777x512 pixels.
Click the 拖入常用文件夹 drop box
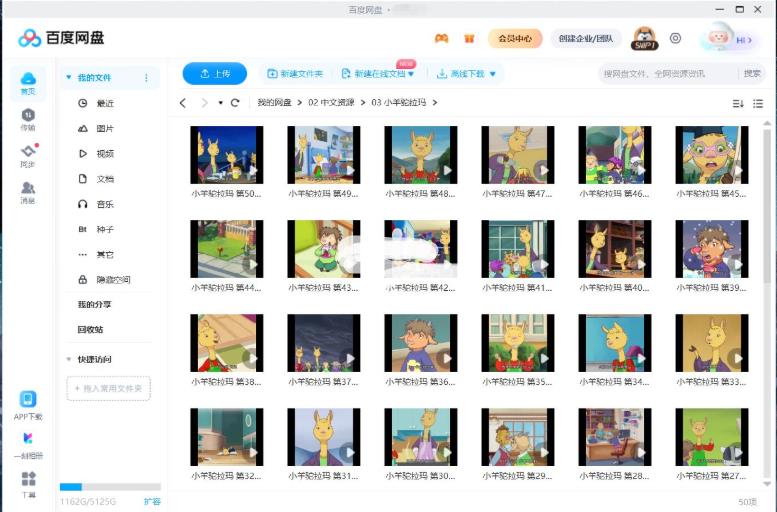(109, 389)
